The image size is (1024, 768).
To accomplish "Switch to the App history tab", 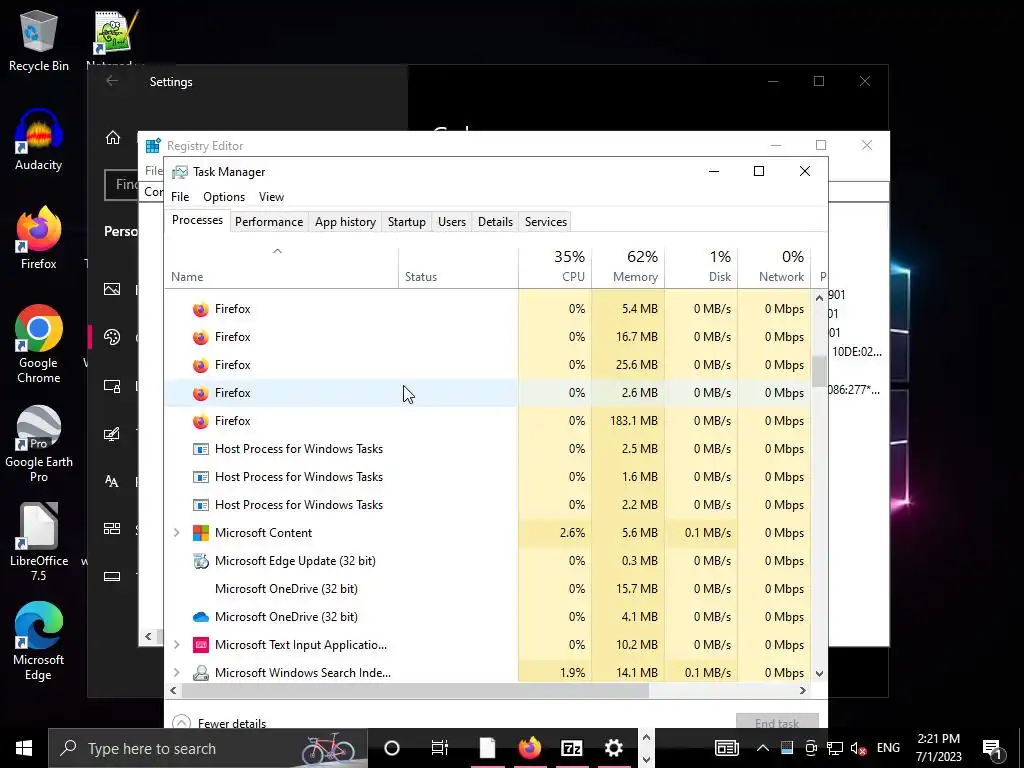I will point(345,222).
